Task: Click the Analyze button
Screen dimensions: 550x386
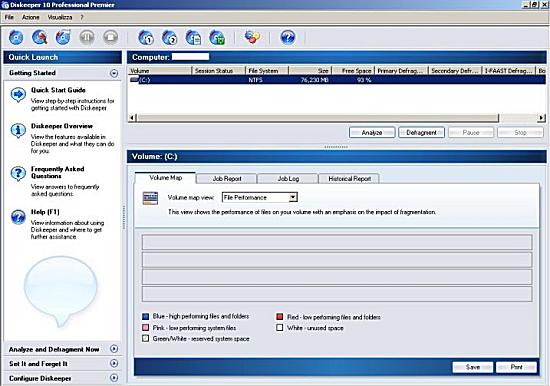Action: pyautogui.click(x=372, y=133)
